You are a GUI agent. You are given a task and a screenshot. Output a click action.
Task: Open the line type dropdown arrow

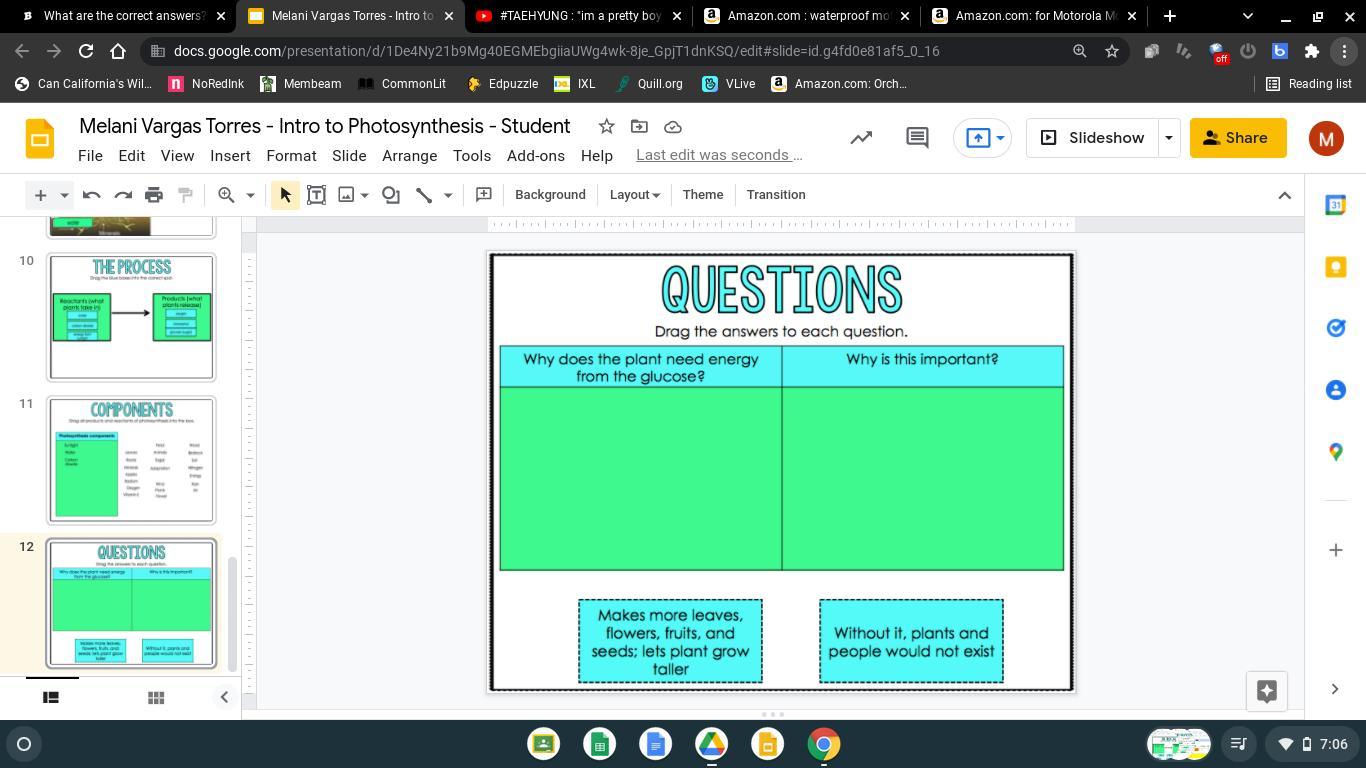(x=448, y=195)
